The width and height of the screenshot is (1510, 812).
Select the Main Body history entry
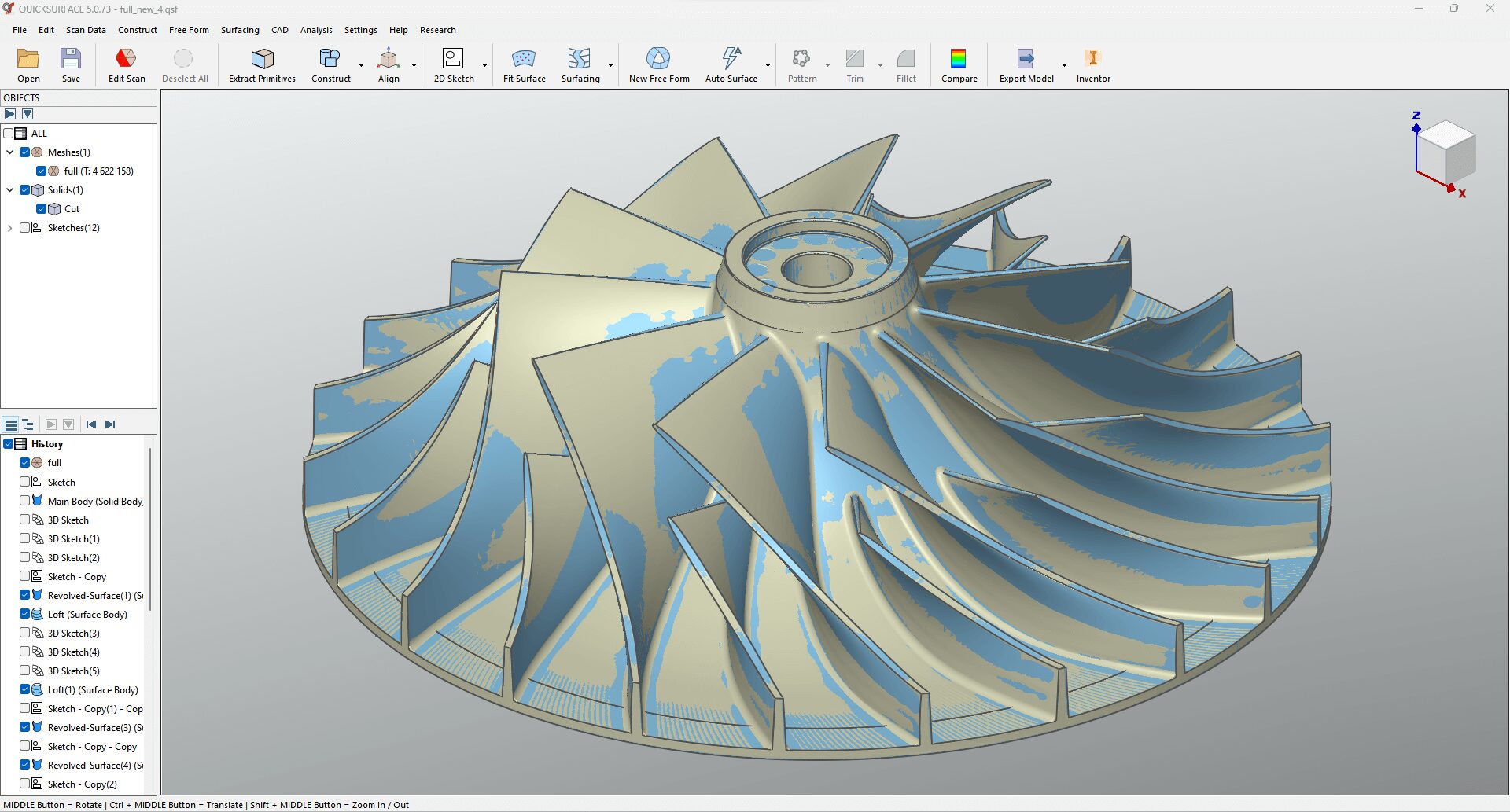point(94,502)
